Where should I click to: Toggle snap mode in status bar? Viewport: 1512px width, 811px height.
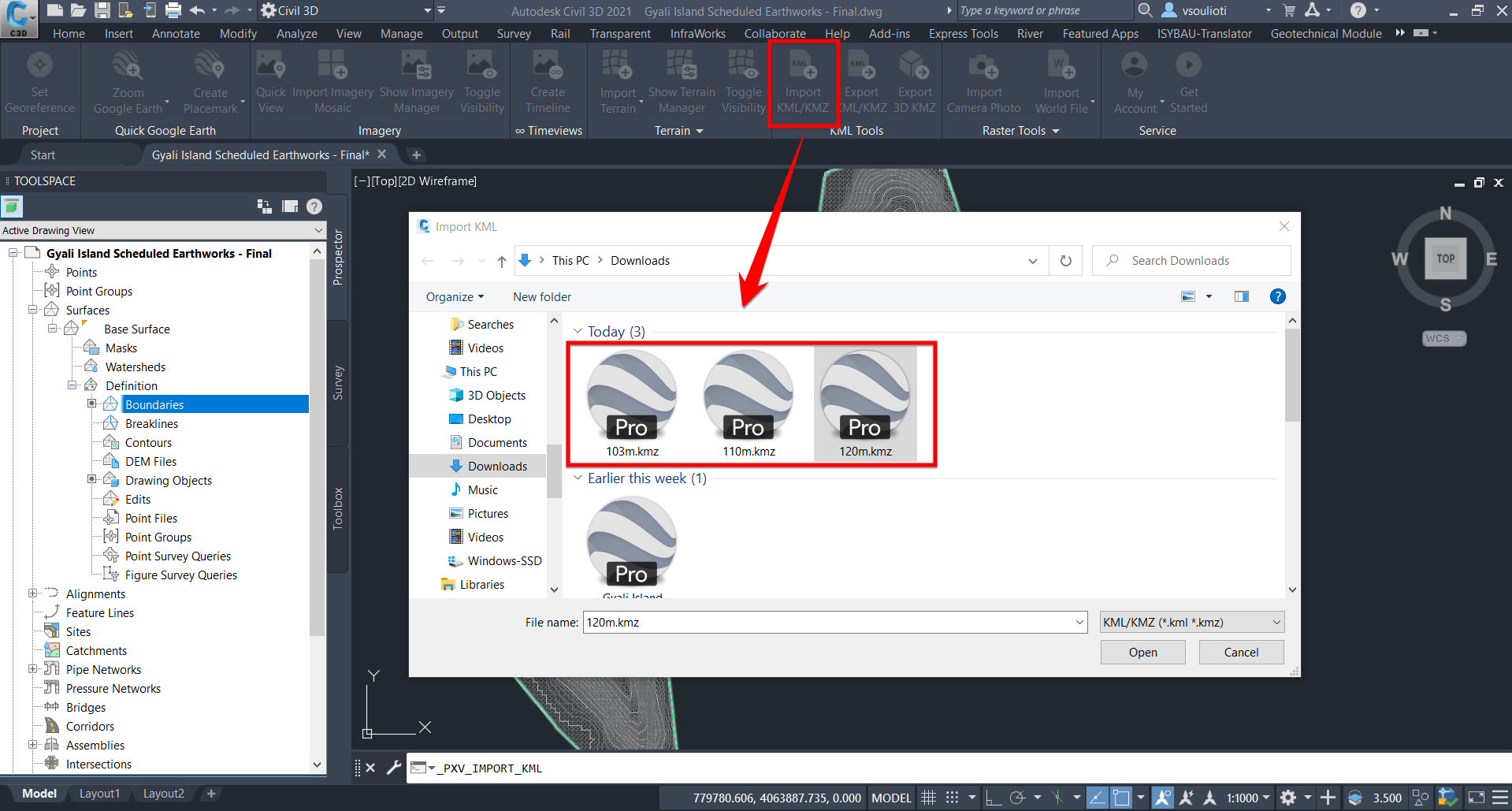coord(953,798)
